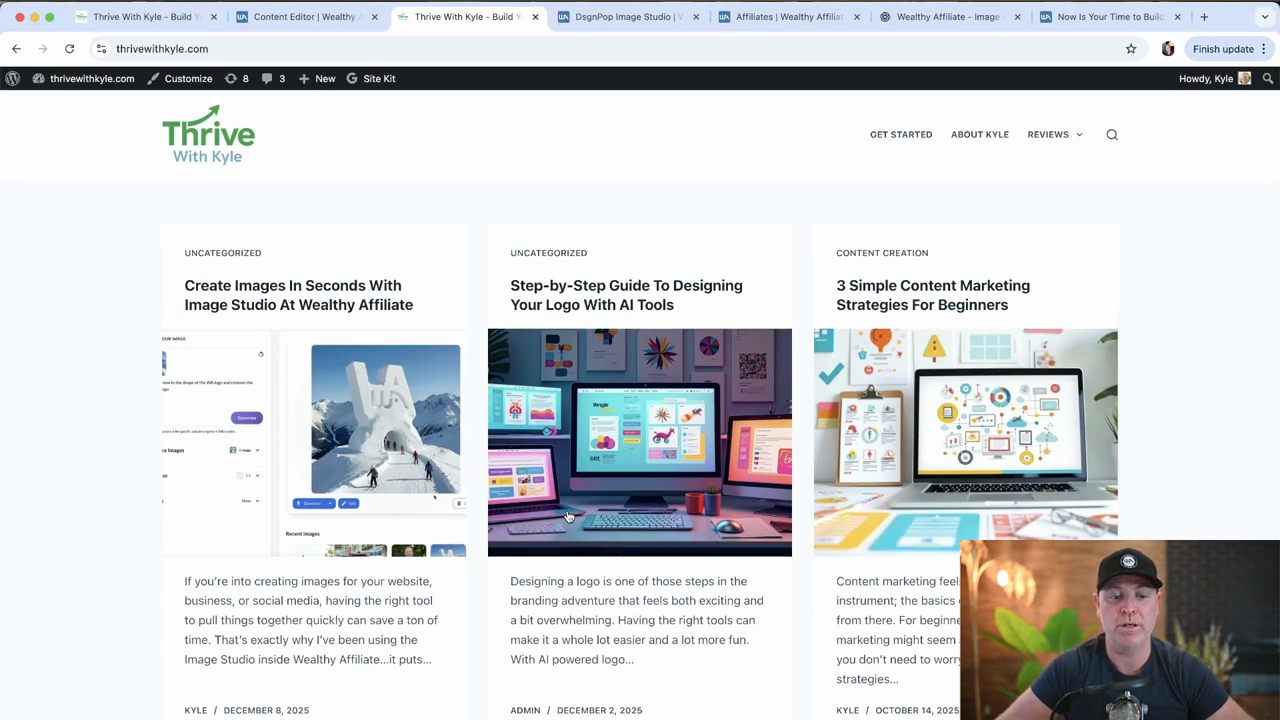Go back with the browser back arrow
Image resolution: width=1280 pixels, height=720 pixels.
click(x=16, y=49)
